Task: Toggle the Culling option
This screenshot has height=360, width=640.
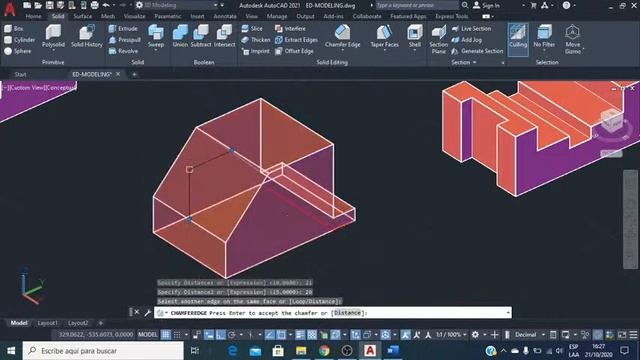Action: point(518,39)
